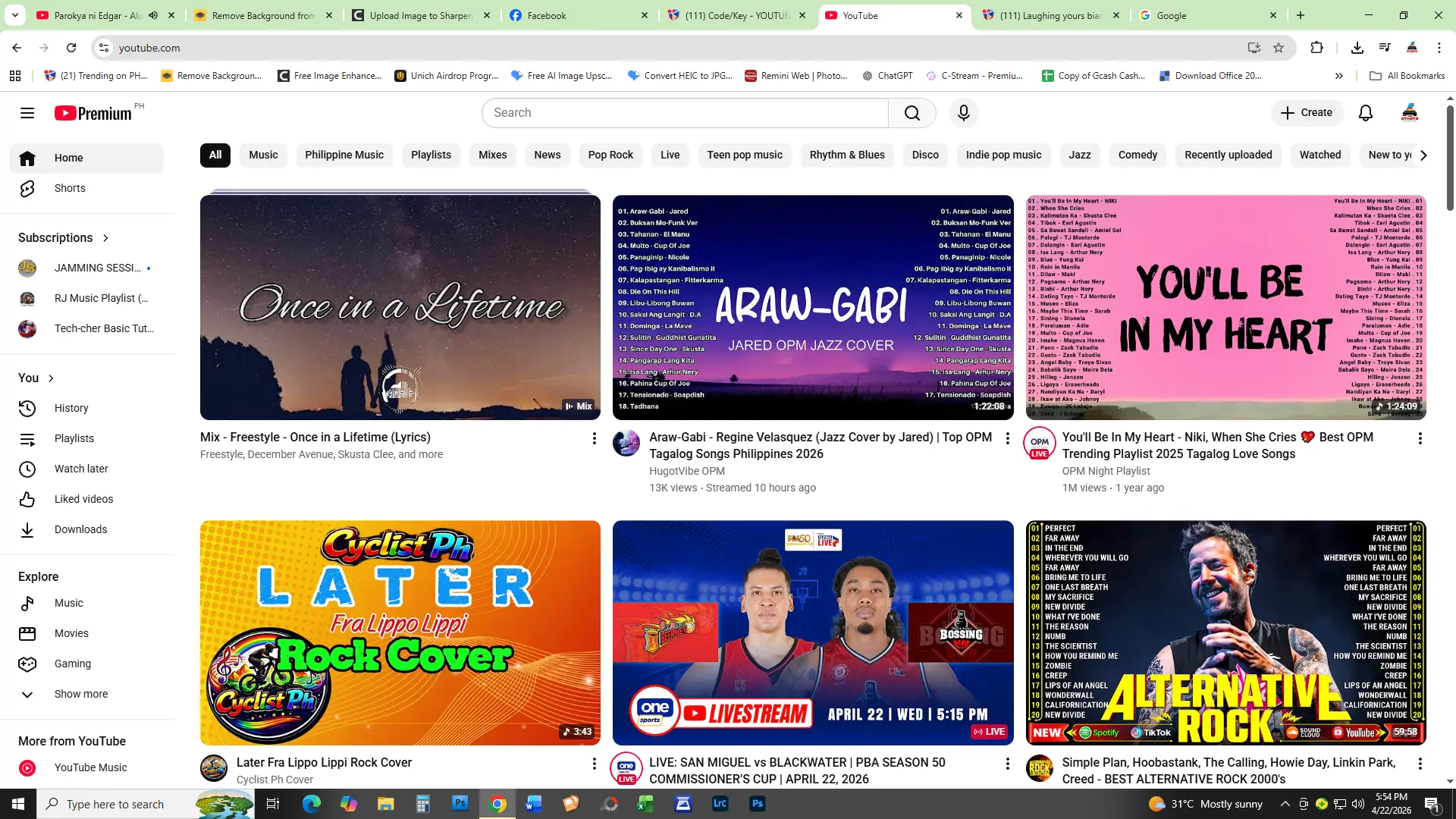Open Microsoft Word from the taskbar
This screenshot has height=819, width=1456.
(534, 804)
